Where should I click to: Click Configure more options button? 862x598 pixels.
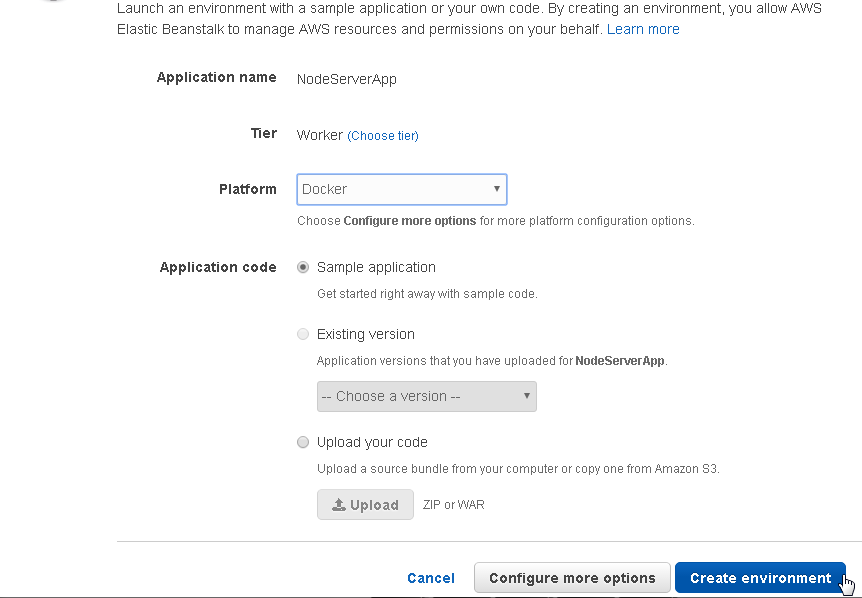pos(572,578)
